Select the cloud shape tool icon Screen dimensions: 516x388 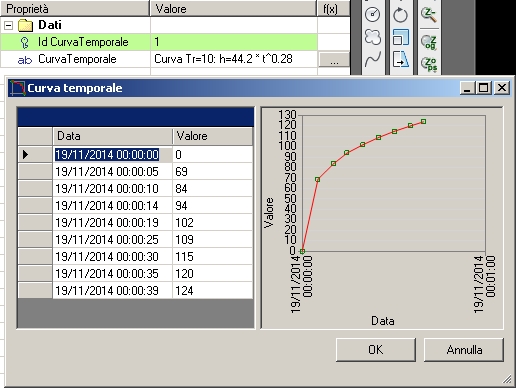coord(372,37)
